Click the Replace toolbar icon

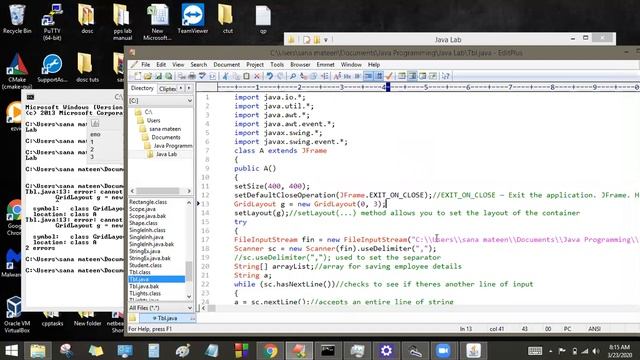(303, 76)
